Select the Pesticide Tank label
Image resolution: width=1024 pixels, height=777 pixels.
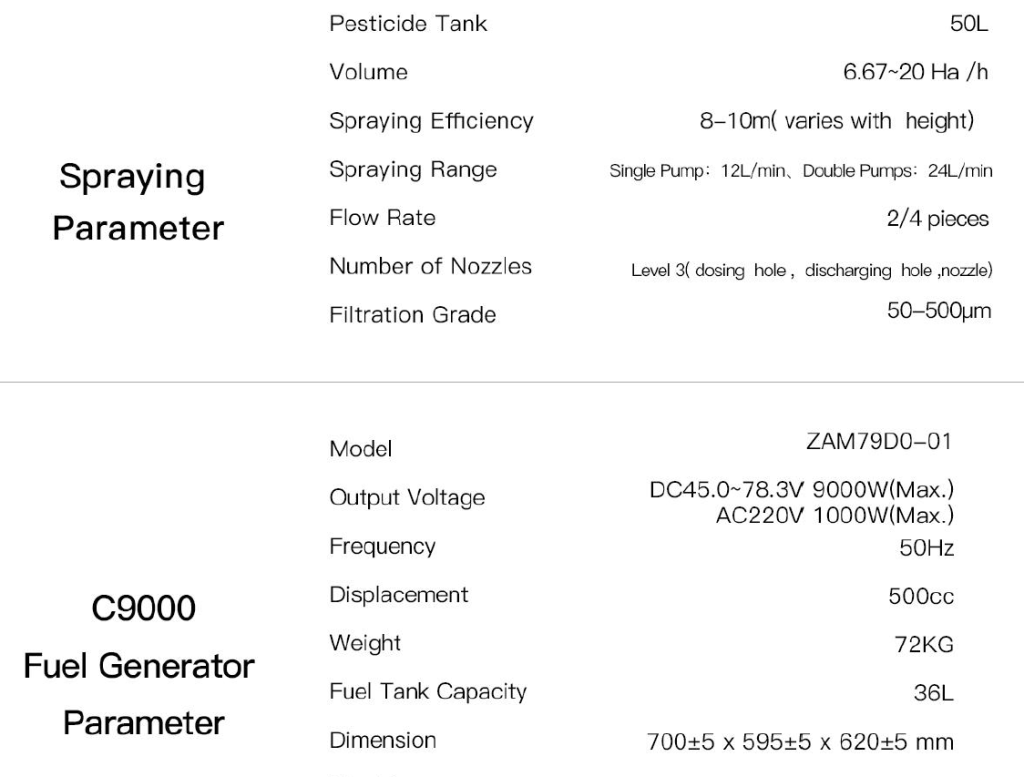click(408, 23)
